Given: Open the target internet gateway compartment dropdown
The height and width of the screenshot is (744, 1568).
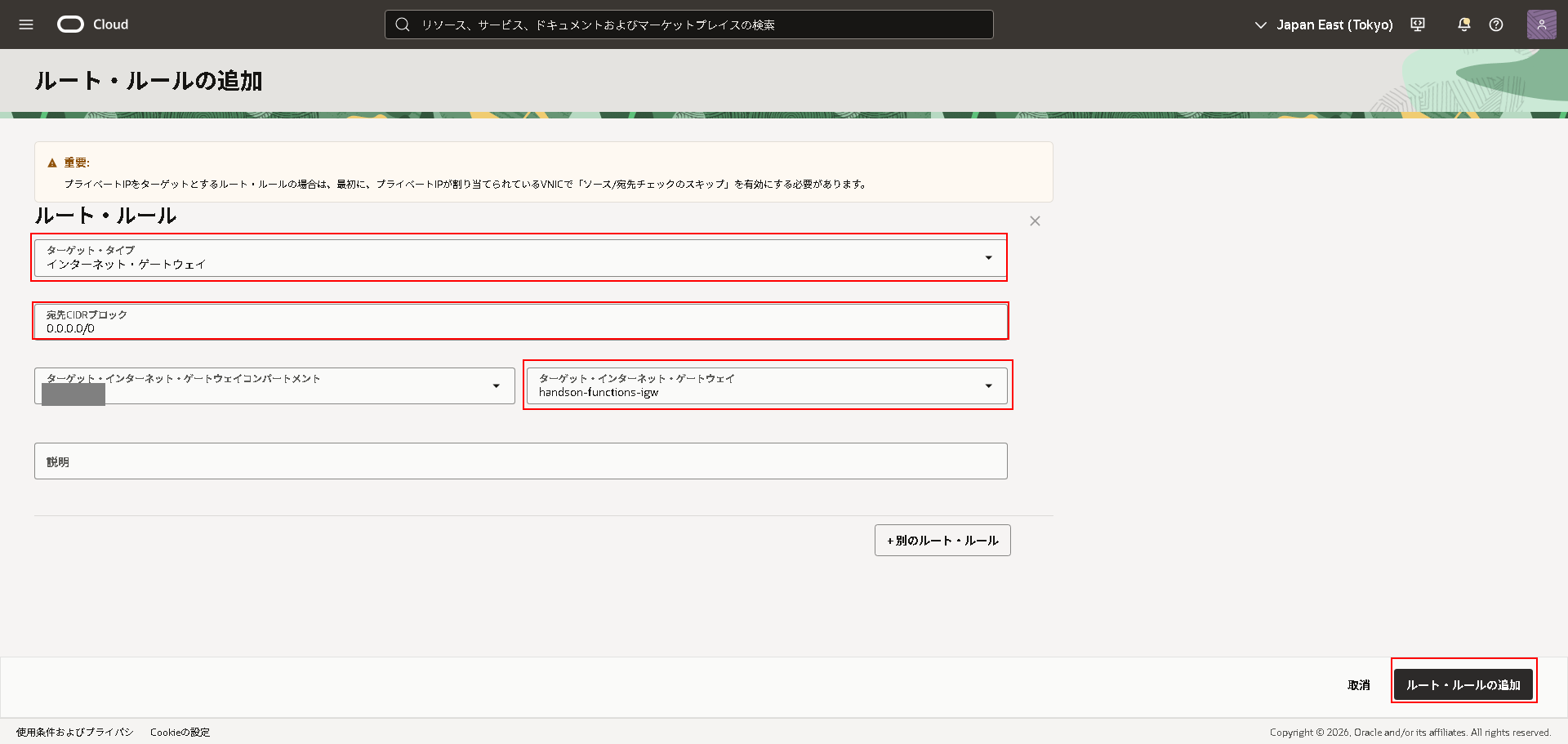Looking at the screenshot, I should (274, 385).
